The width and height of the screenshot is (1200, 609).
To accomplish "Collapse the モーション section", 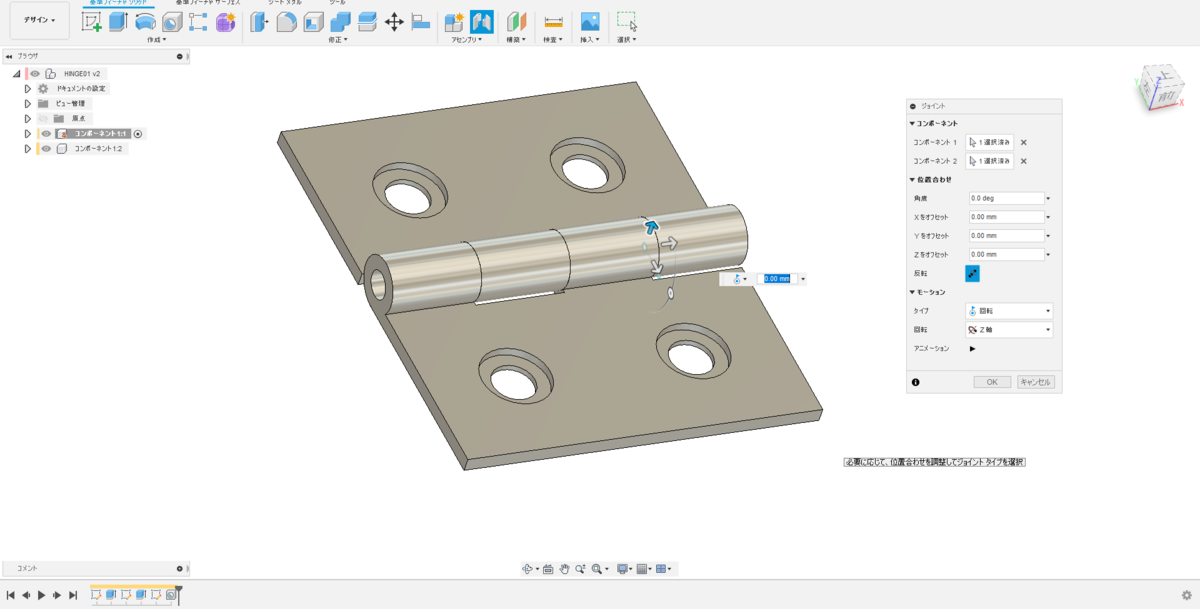I will click(x=912, y=292).
